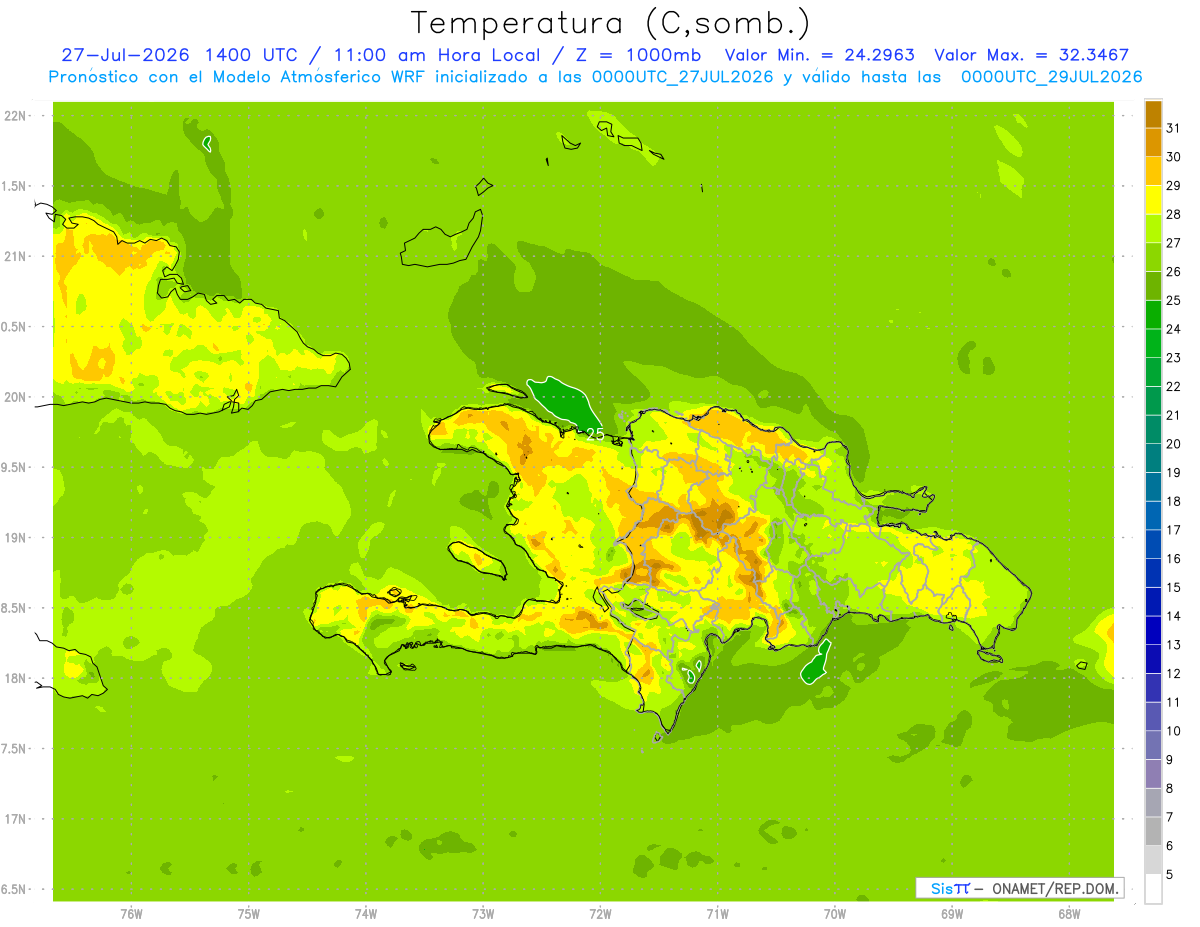1200x927 pixels.
Task: Click the latitude axis label "21N"
Action: pyautogui.click(x=13, y=257)
